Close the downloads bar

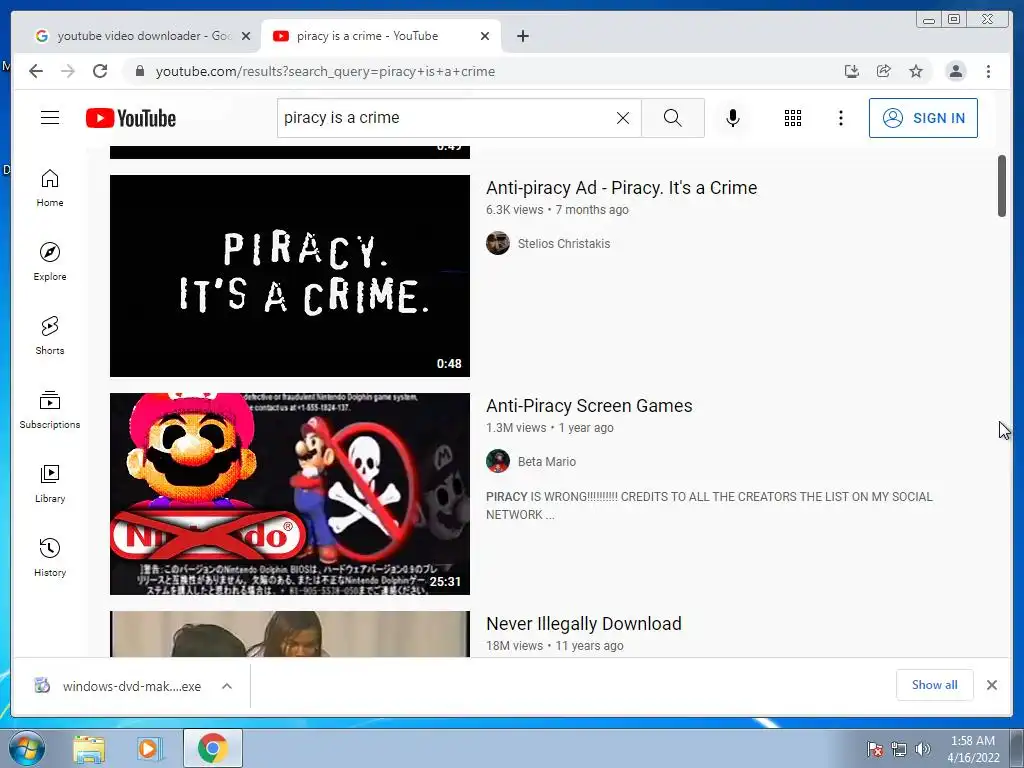tap(991, 685)
